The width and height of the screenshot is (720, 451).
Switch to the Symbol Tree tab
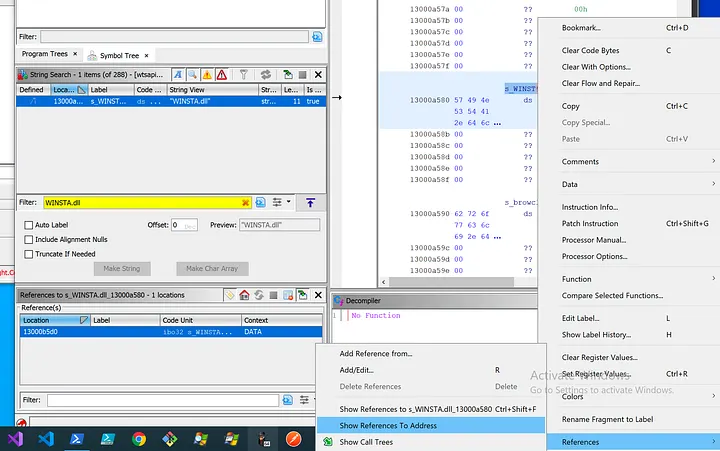point(119,55)
